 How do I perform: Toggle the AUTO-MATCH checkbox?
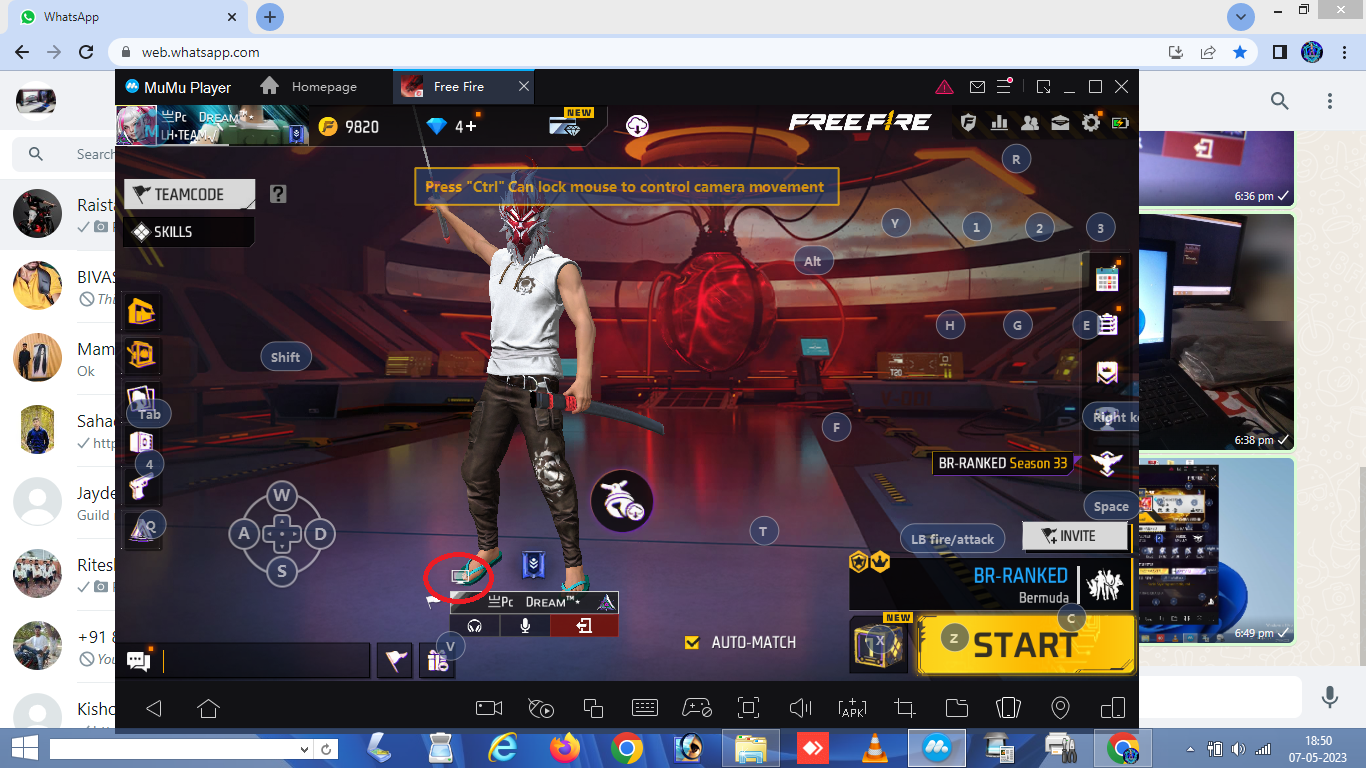pyautogui.click(x=691, y=642)
